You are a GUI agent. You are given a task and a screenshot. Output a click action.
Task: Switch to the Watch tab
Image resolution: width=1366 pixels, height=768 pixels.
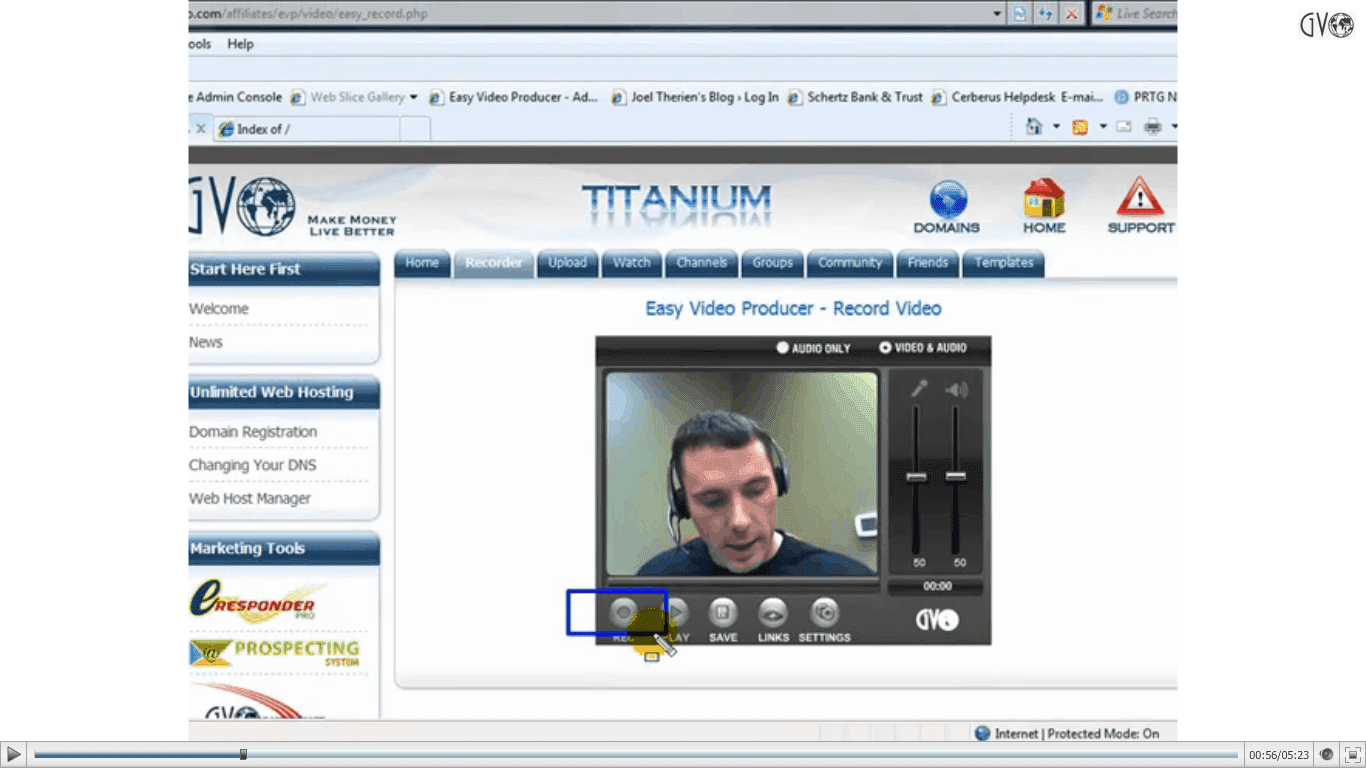pos(632,263)
